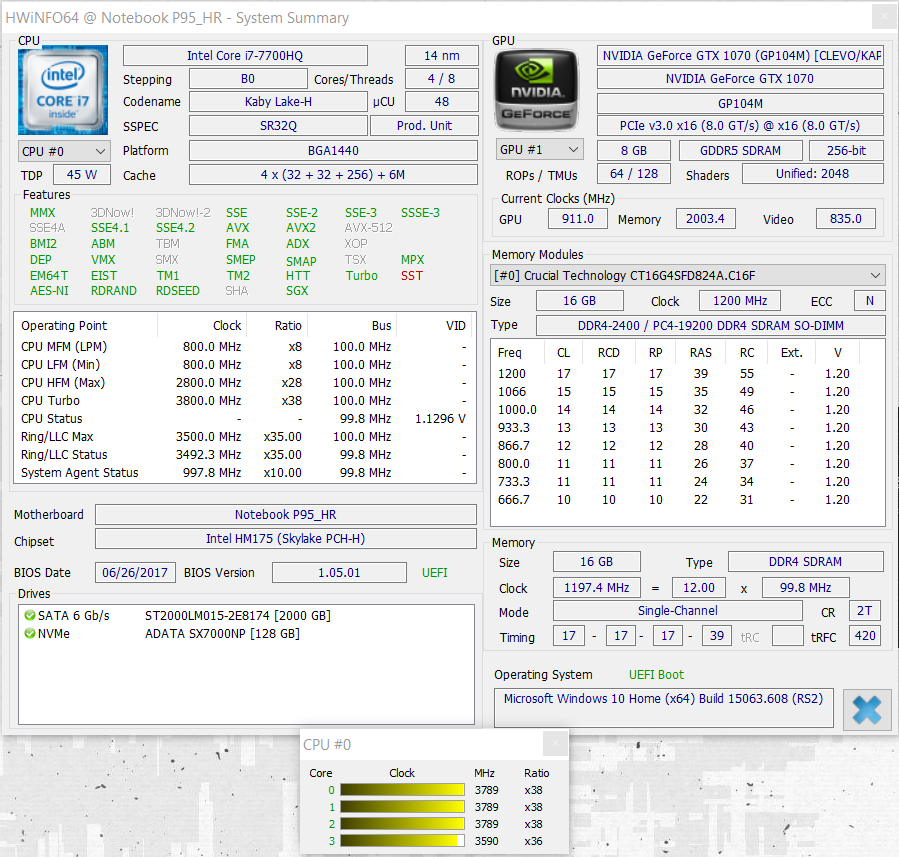This screenshot has height=857, width=899.
Task: Click the Core 3 clock bar
Action: click(x=402, y=841)
